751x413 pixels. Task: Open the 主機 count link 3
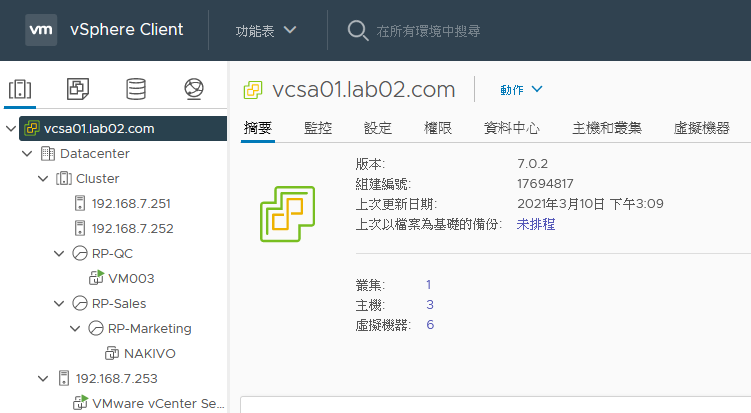tap(430, 305)
